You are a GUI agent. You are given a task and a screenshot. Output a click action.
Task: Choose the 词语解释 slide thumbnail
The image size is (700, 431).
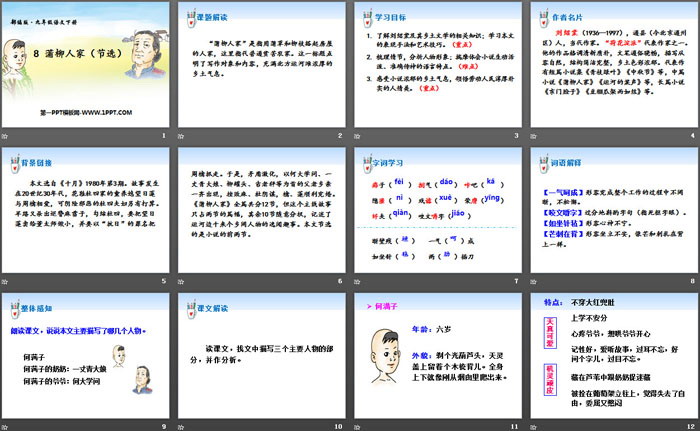[x=614, y=210]
